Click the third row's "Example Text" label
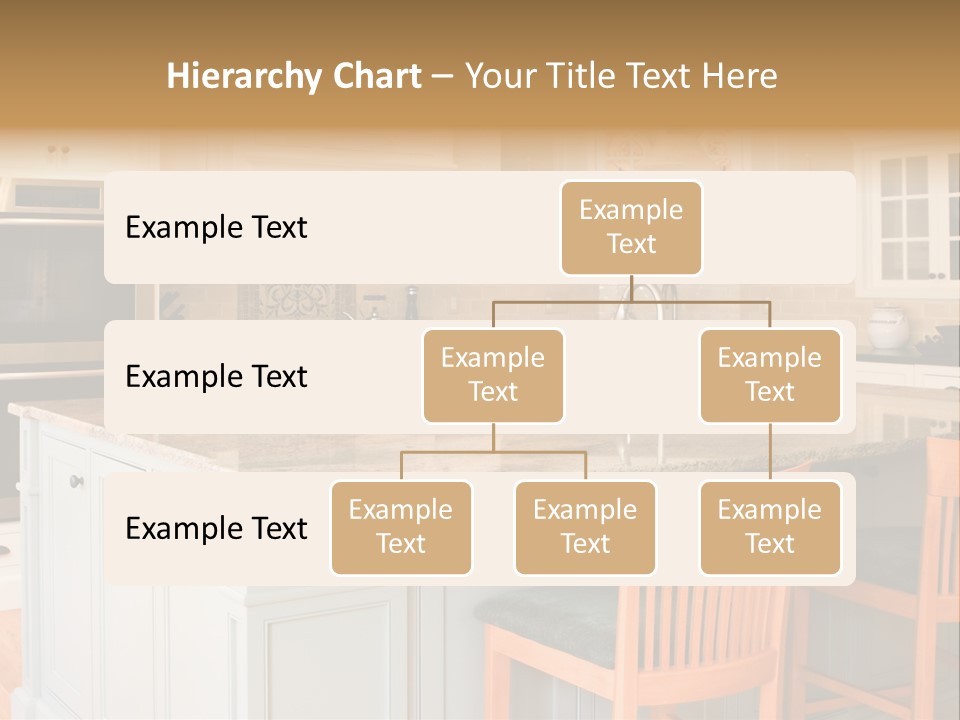Viewport: 960px width, 720px height. (x=216, y=528)
